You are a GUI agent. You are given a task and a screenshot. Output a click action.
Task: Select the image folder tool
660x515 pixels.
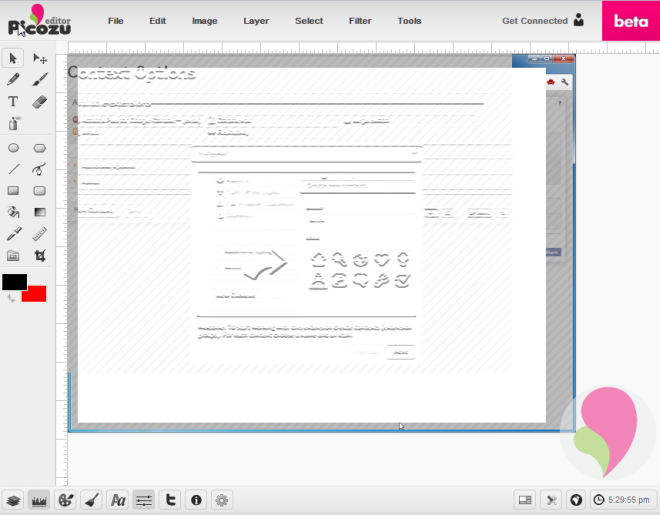[13, 256]
